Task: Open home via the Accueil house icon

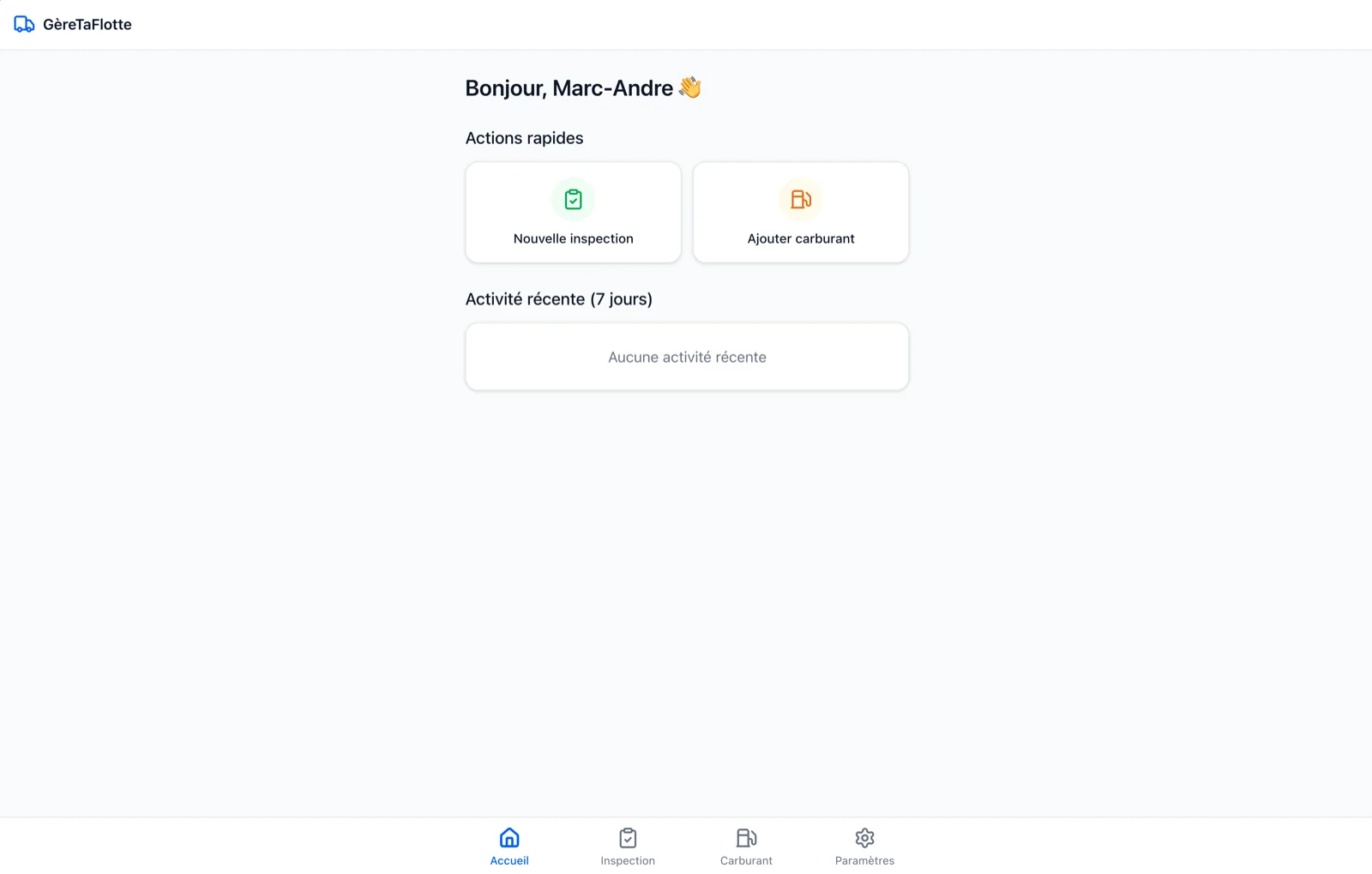Action: (509, 837)
